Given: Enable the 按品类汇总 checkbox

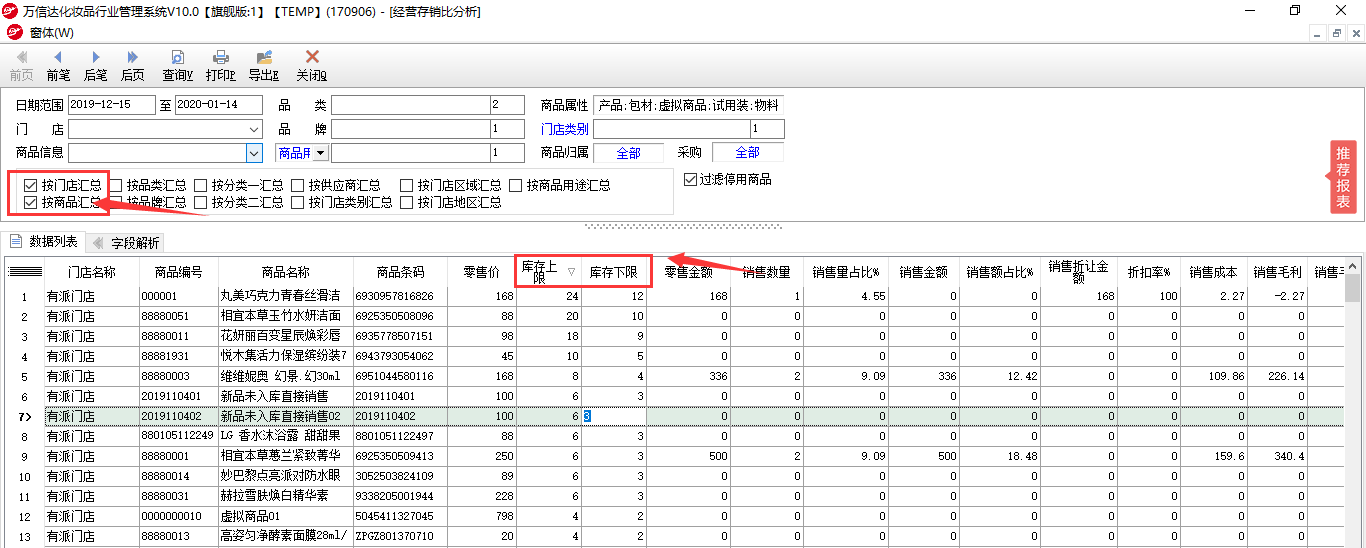Looking at the screenshot, I should tap(116, 185).
